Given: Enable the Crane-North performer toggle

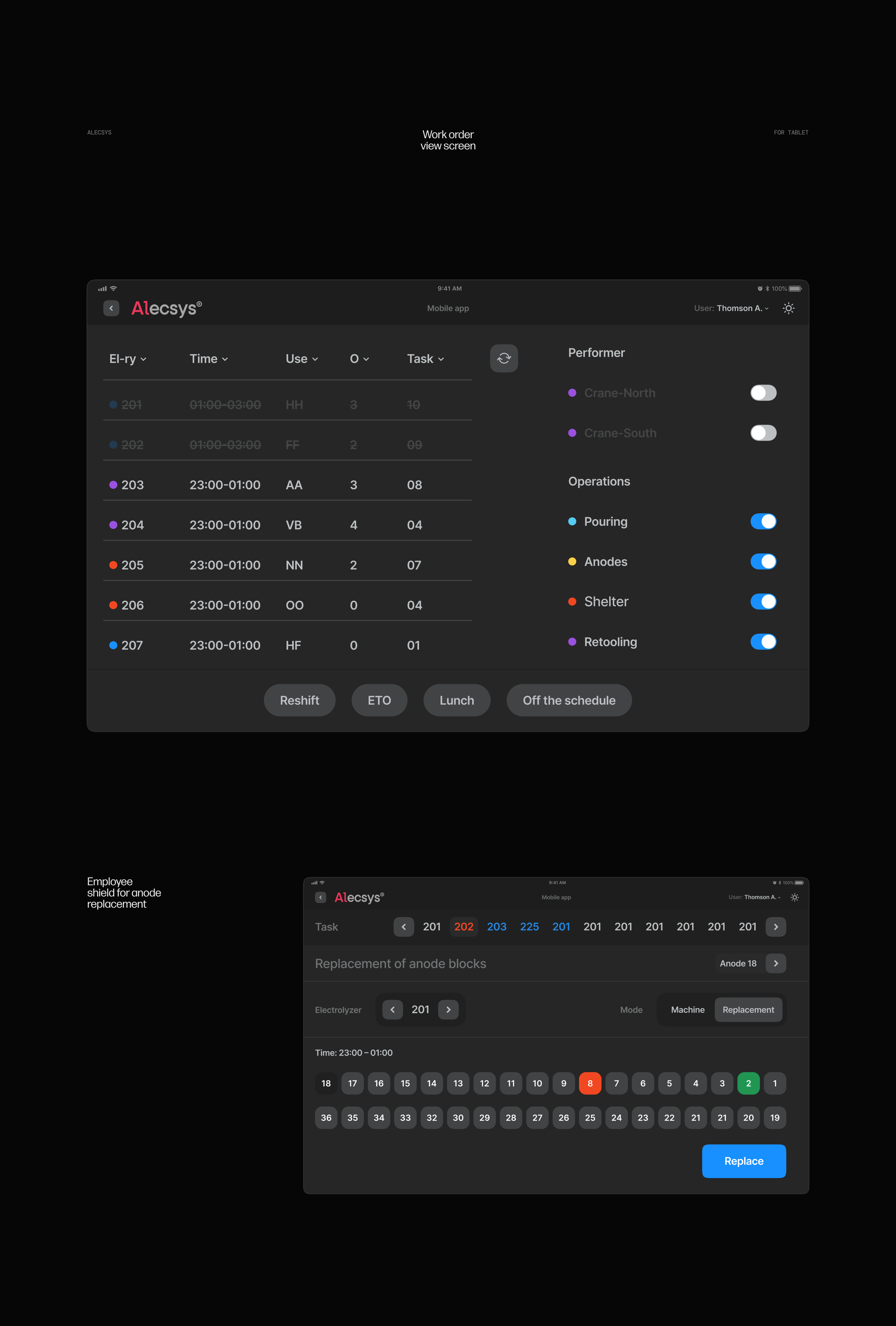Looking at the screenshot, I should [763, 393].
